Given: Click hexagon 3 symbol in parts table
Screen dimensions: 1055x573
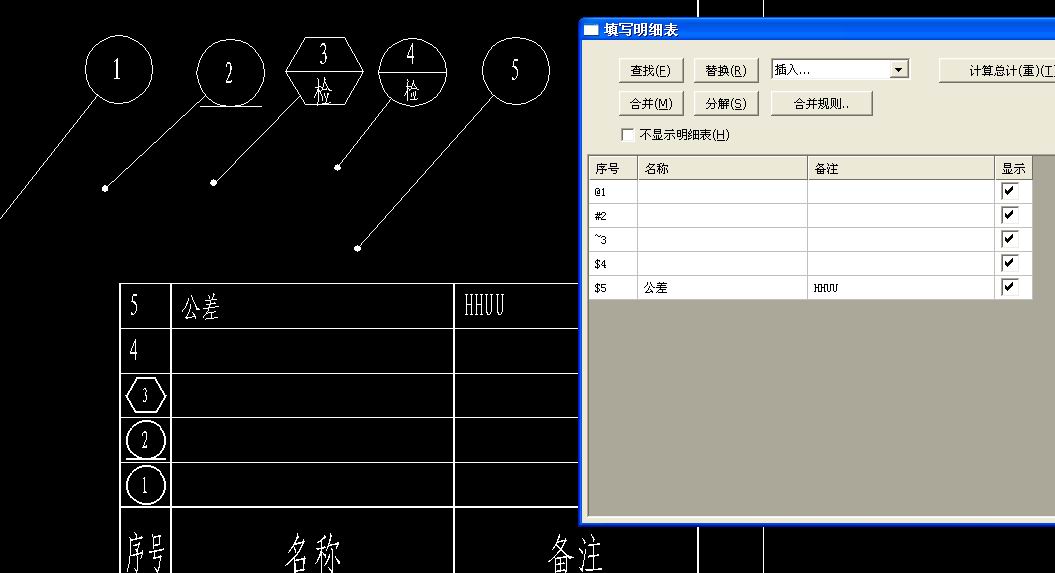Looking at the screenshot, I should 146,396.
